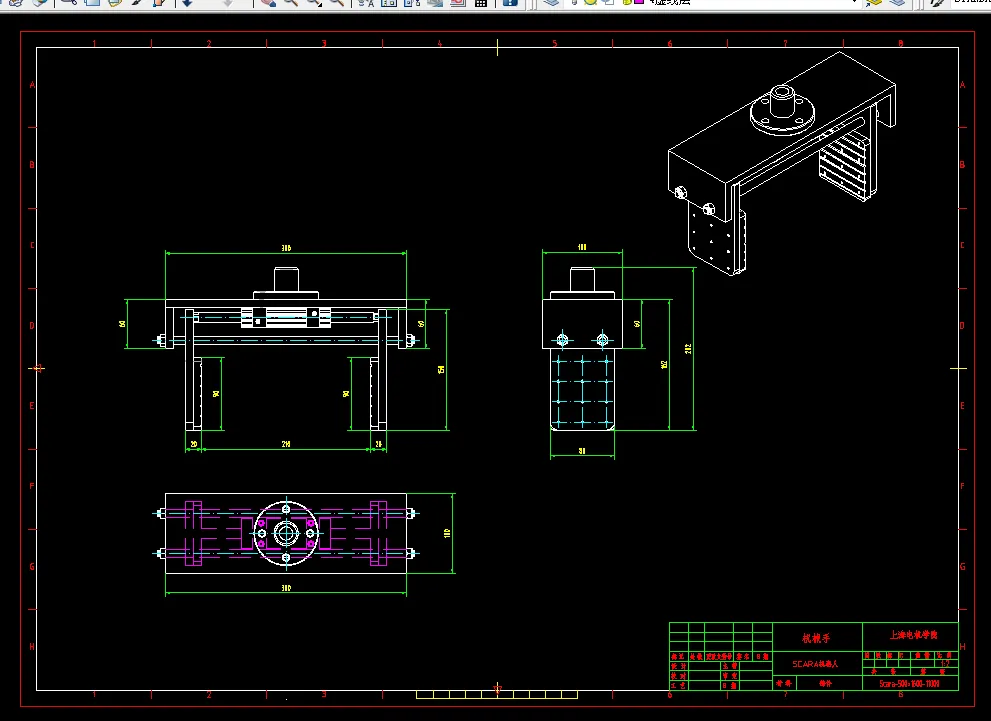Click the left bolt circle on side view
This screenshot has height=721, width=991.
point(562,340)
